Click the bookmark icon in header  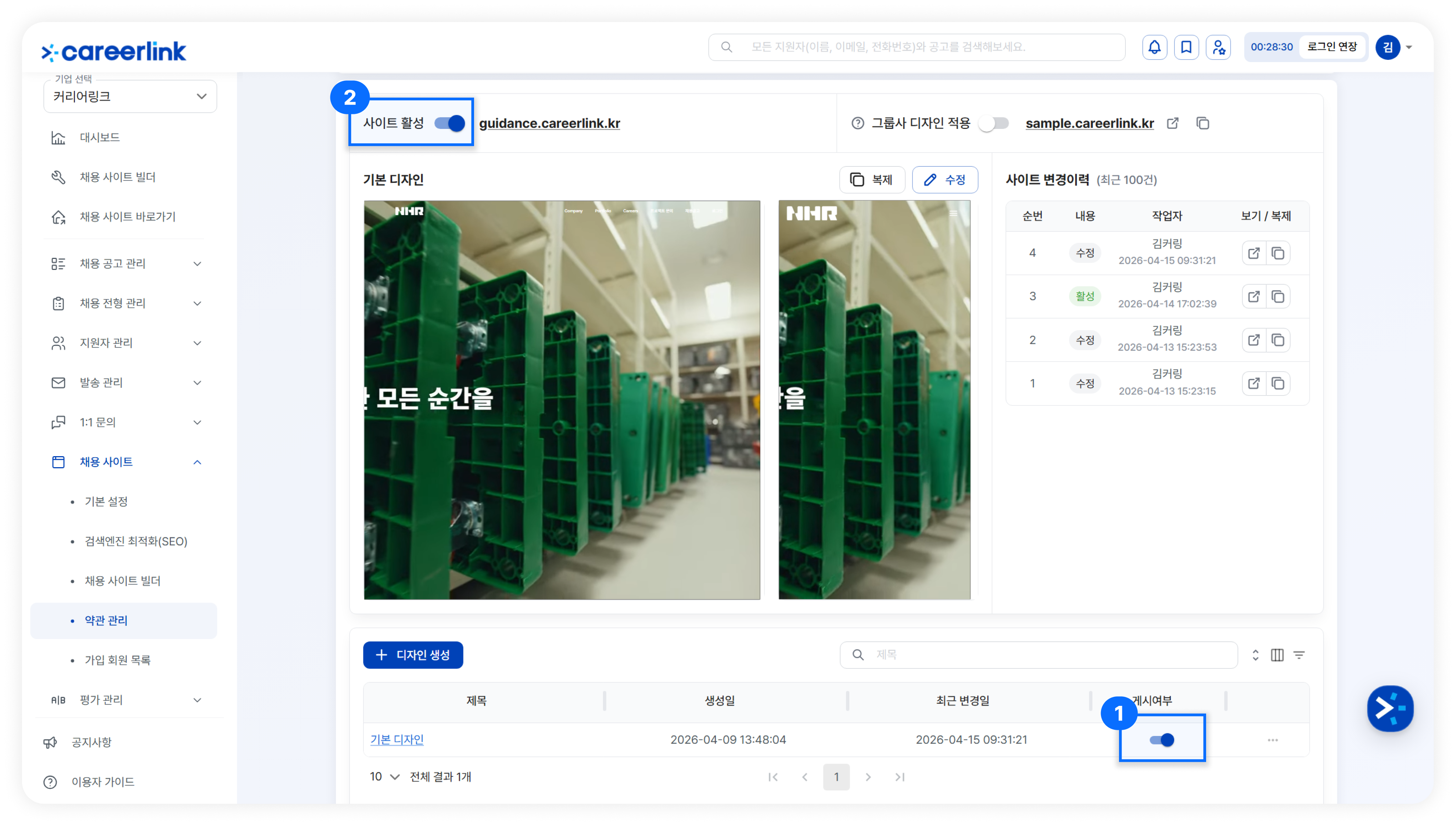tap(1186, 47)
